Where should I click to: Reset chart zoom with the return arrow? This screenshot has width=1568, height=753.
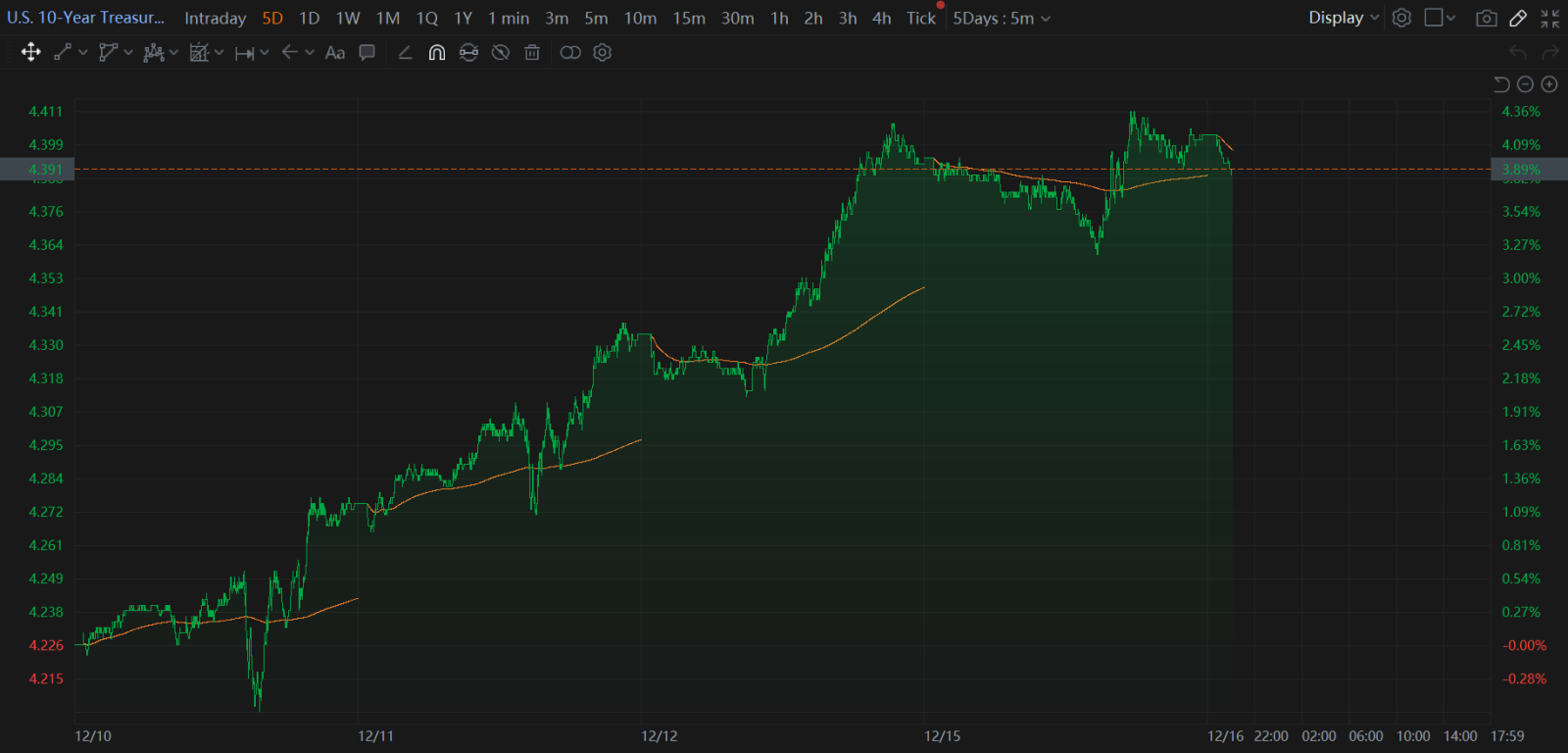point(1501,84)
